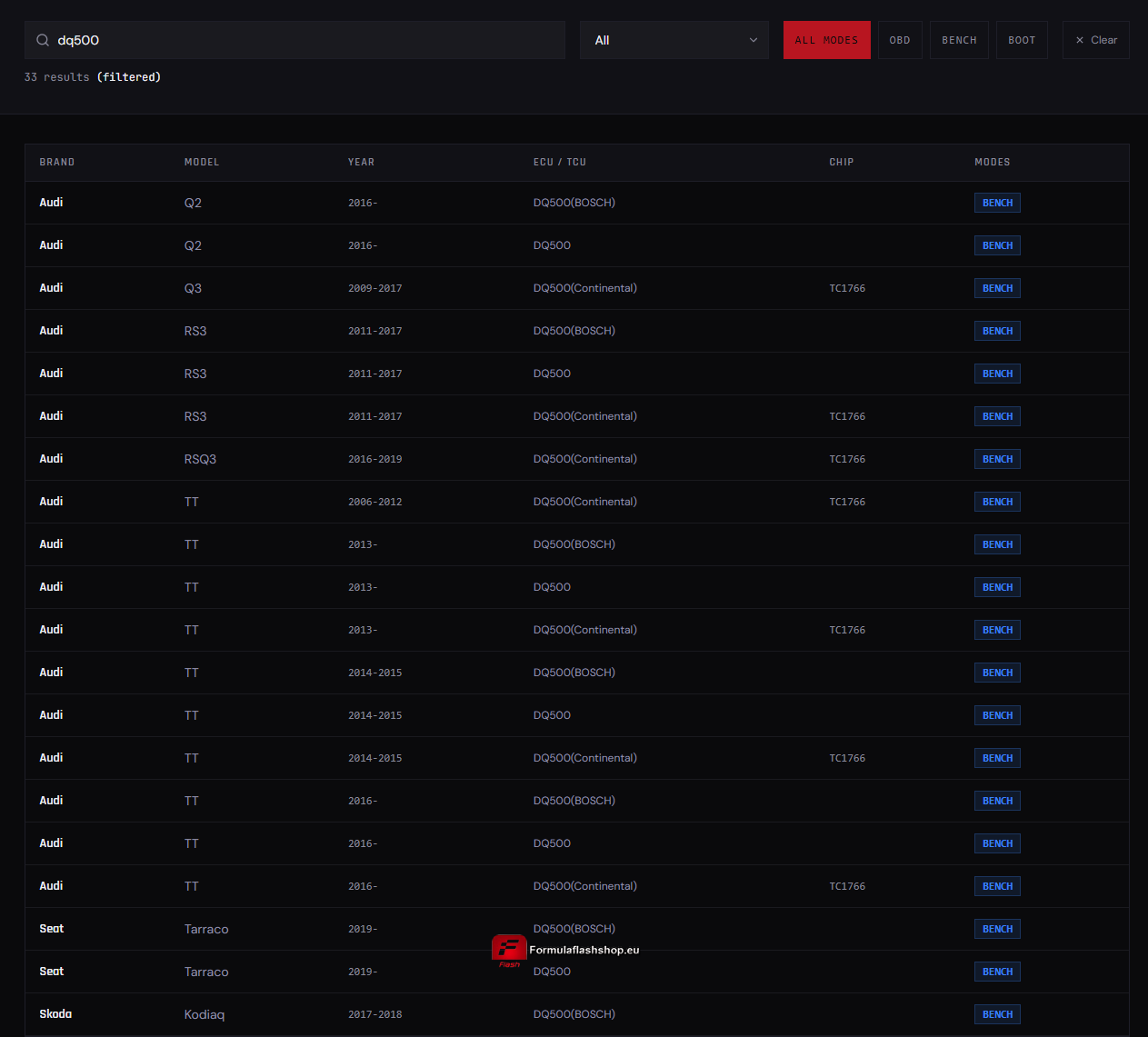Click the search magnifier icon
1148x1037 pixels.
tap(43, 40)
